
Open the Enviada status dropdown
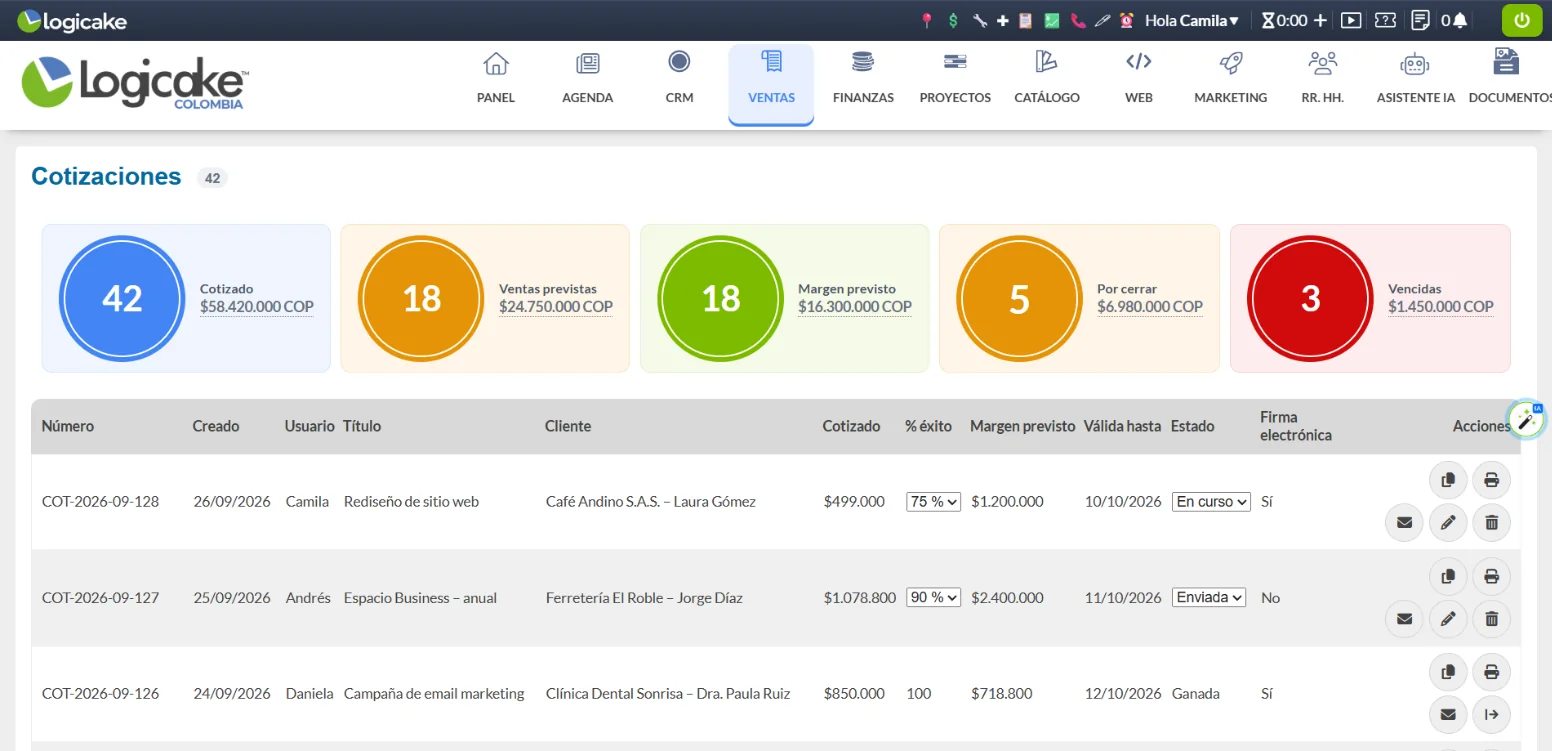pyautogui.click(x=1209, y=597)
